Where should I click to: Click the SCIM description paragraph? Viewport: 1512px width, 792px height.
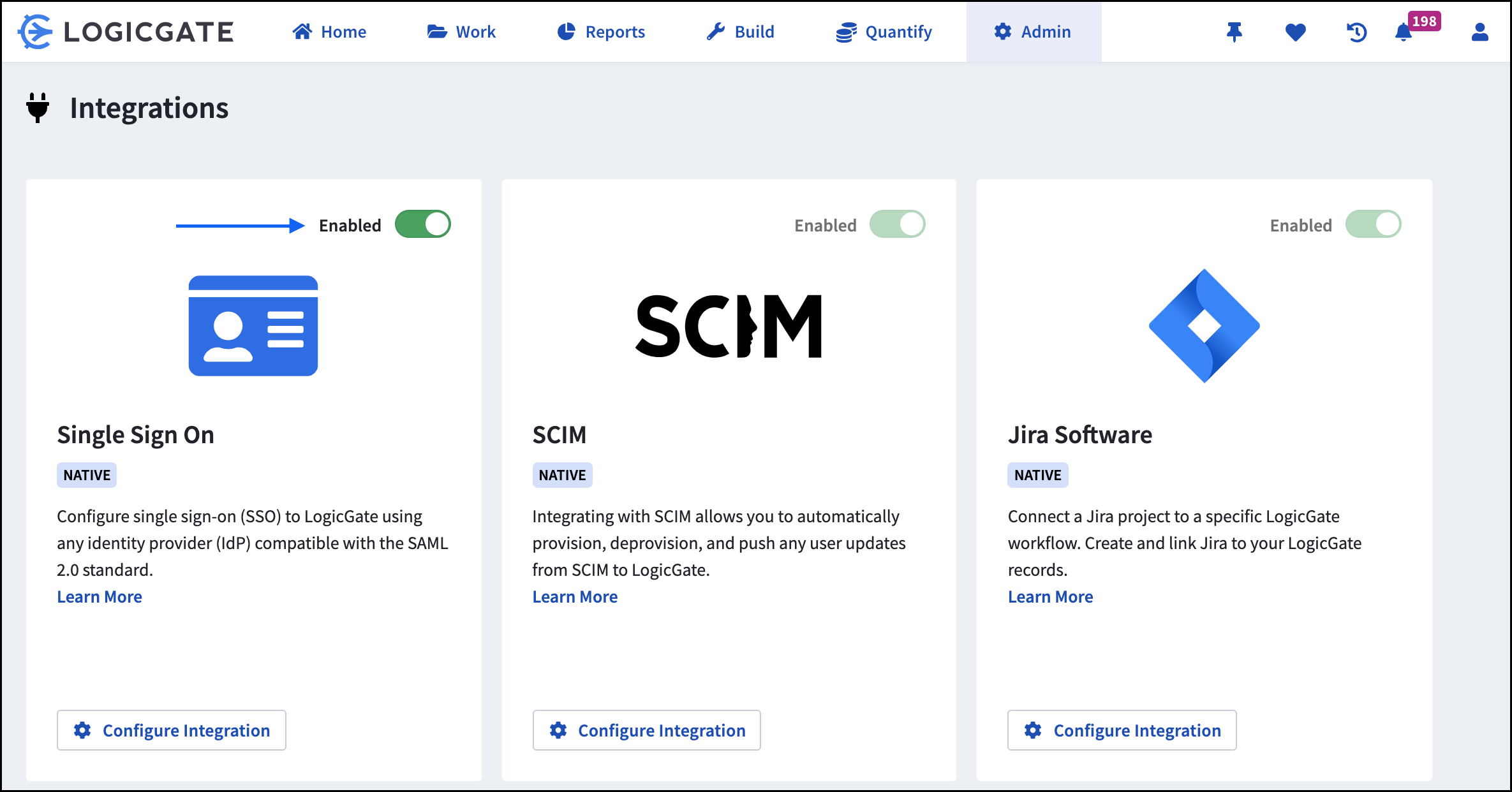point(720,543)
